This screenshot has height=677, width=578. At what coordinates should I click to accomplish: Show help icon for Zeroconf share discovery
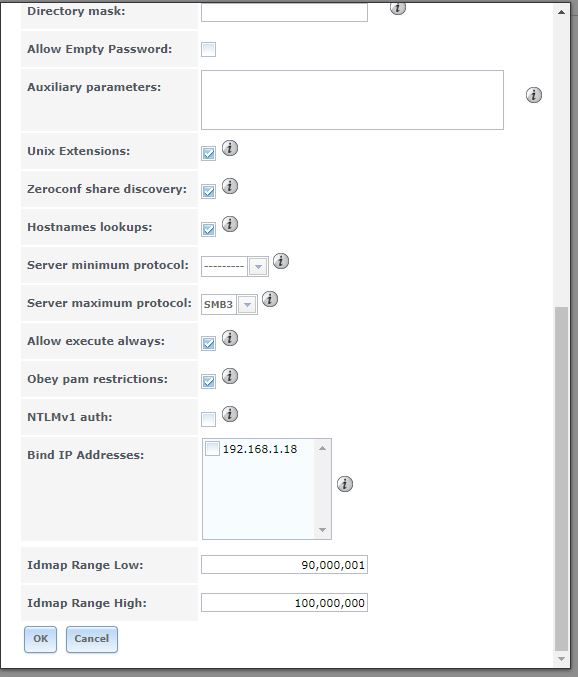[x=230, y=186]
